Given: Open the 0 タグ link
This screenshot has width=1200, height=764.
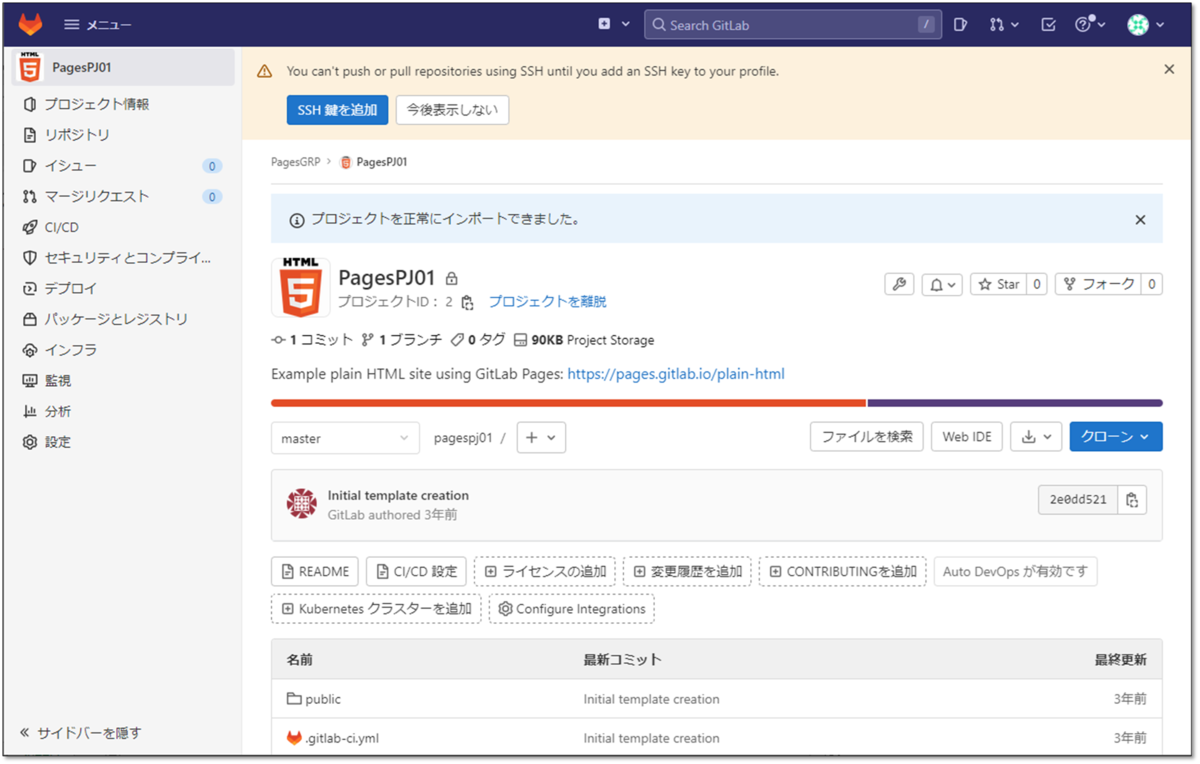Looking at the screenshot, I should pos(478,340).
